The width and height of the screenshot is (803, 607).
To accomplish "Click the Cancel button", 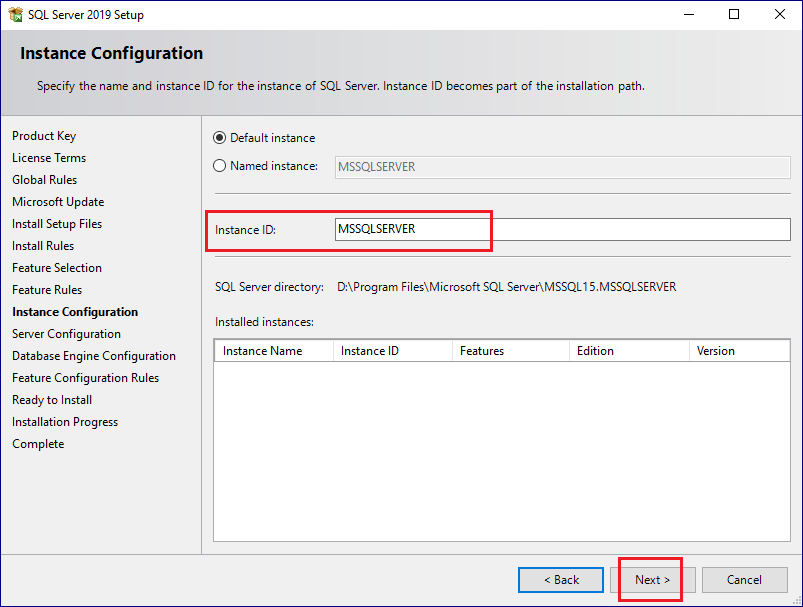I will click(x=745, y=580).
